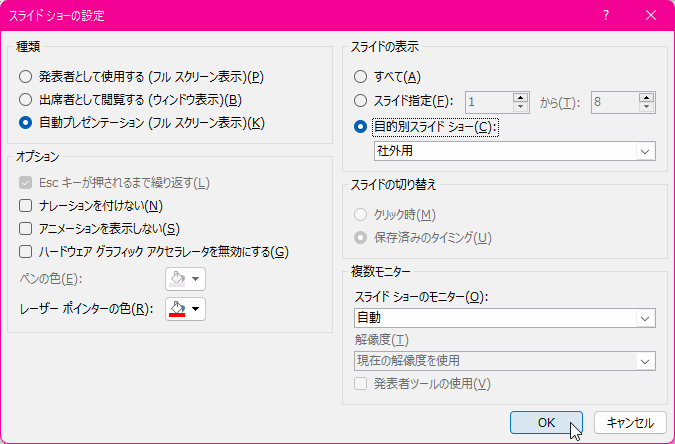The height and width of the screenshot is (444, 675).
Task: Click the laser pointer paint bucket icon
Action: click(177, 309)
